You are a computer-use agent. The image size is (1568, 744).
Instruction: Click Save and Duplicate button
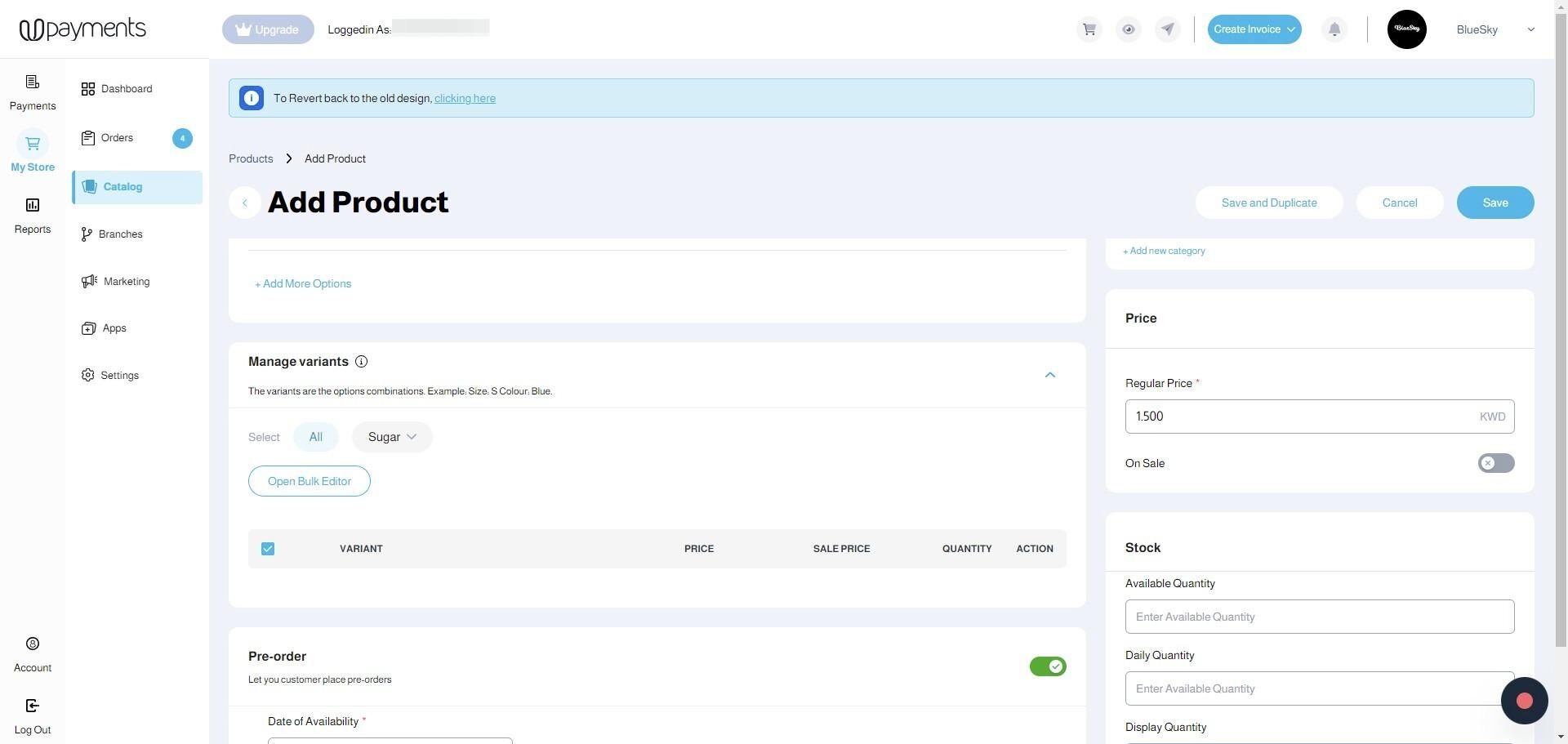click(1269, 203)
